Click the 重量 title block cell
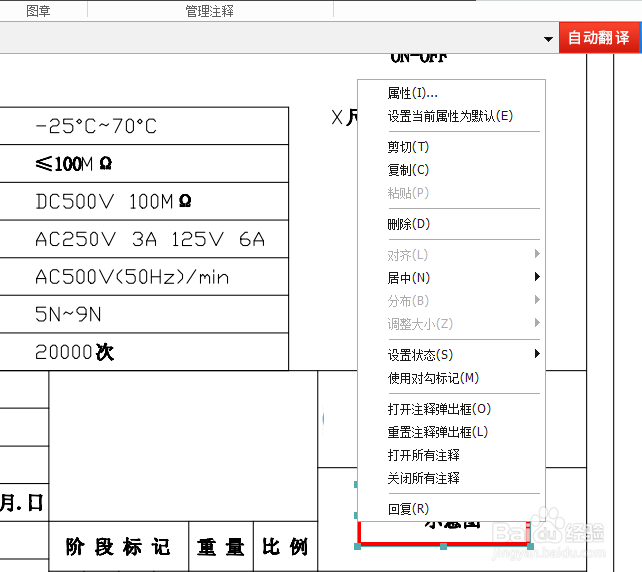The width and height of the screenshot is (642, 572). (221, 547)
